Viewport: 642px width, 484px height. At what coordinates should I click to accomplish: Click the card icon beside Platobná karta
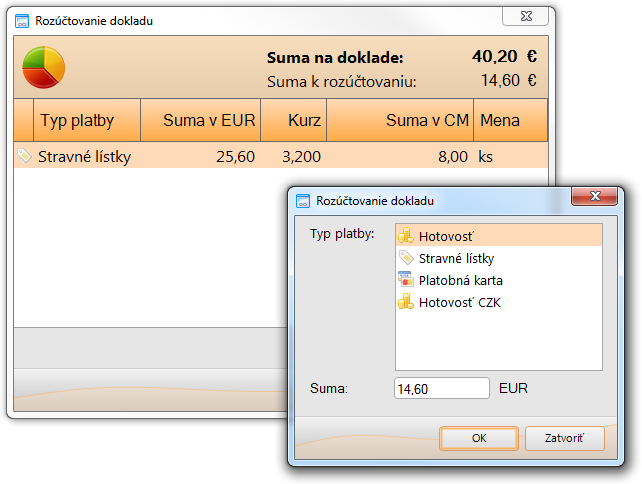pos(406,280)
